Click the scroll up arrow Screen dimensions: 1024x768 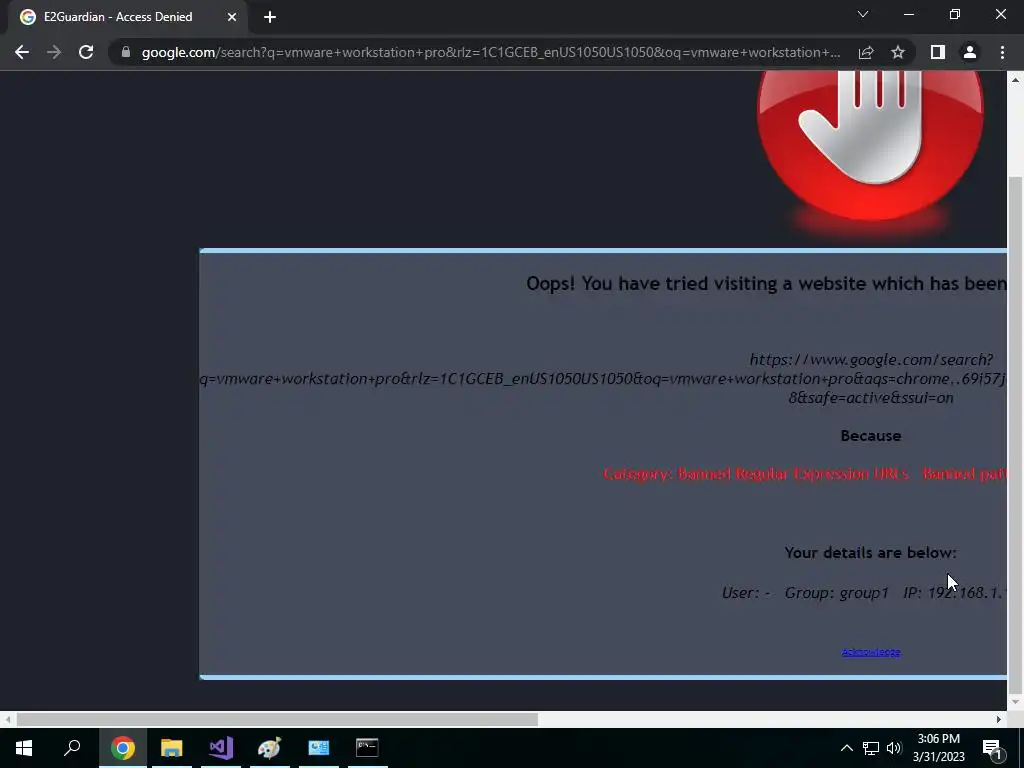point(1016,80)
